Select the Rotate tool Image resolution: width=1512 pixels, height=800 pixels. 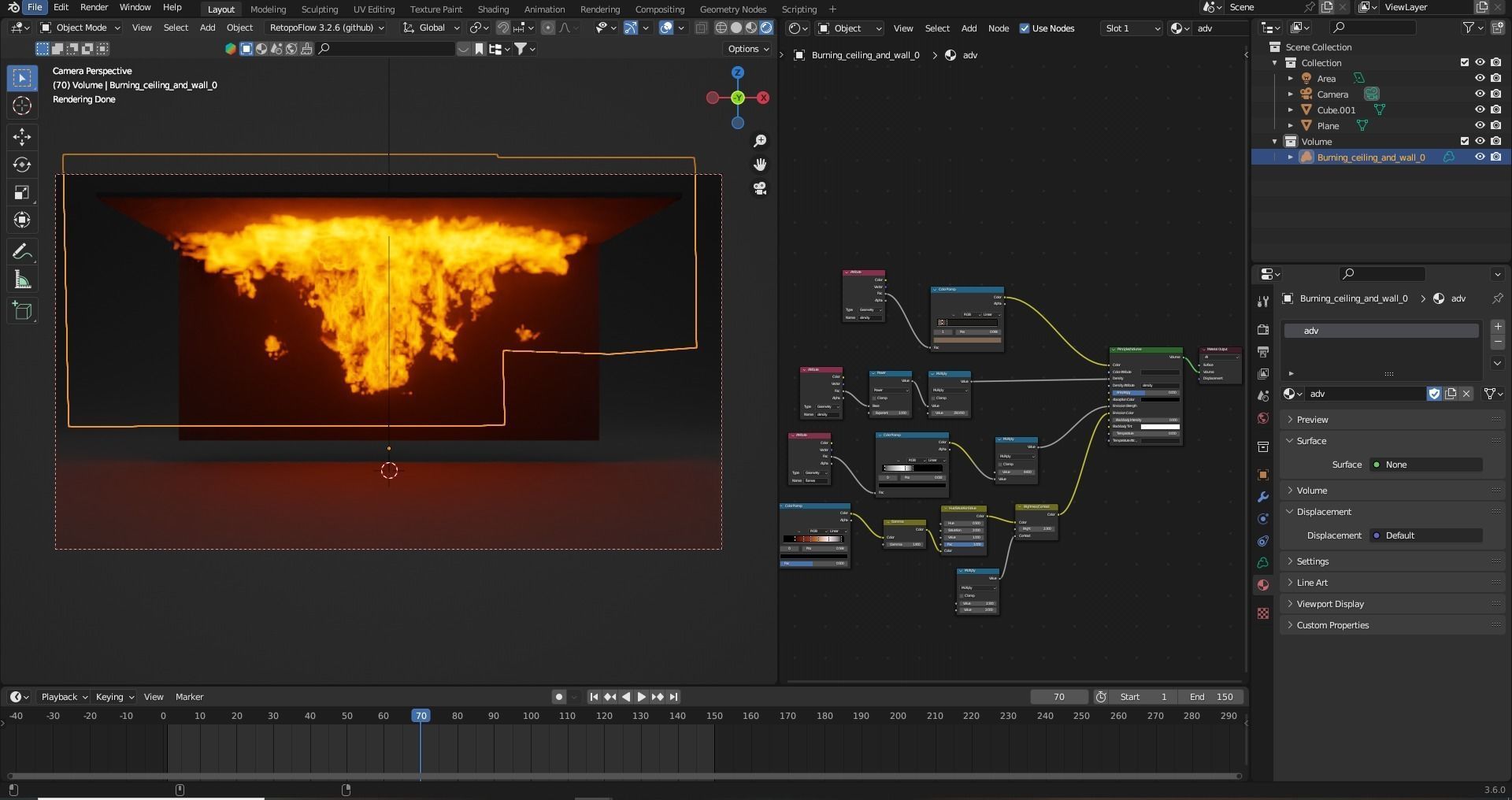22,165
